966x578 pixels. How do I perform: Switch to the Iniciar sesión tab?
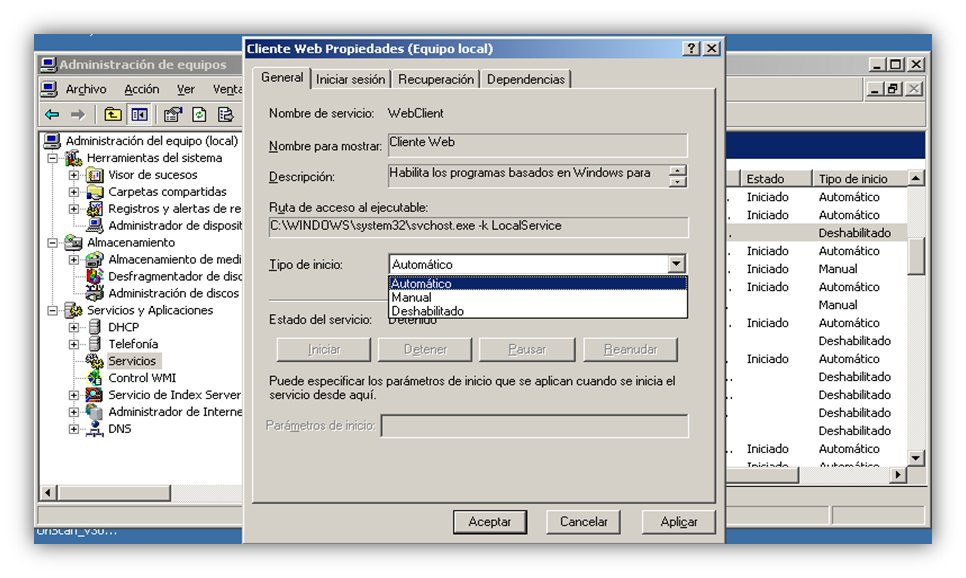point(351,79)
